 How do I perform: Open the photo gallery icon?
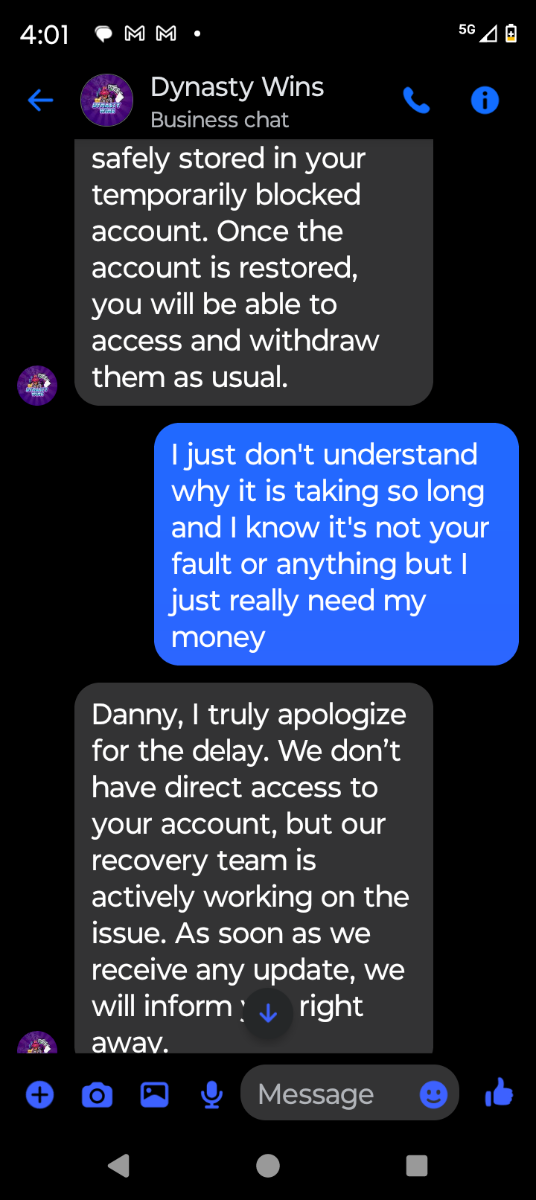click(154, 1095)
